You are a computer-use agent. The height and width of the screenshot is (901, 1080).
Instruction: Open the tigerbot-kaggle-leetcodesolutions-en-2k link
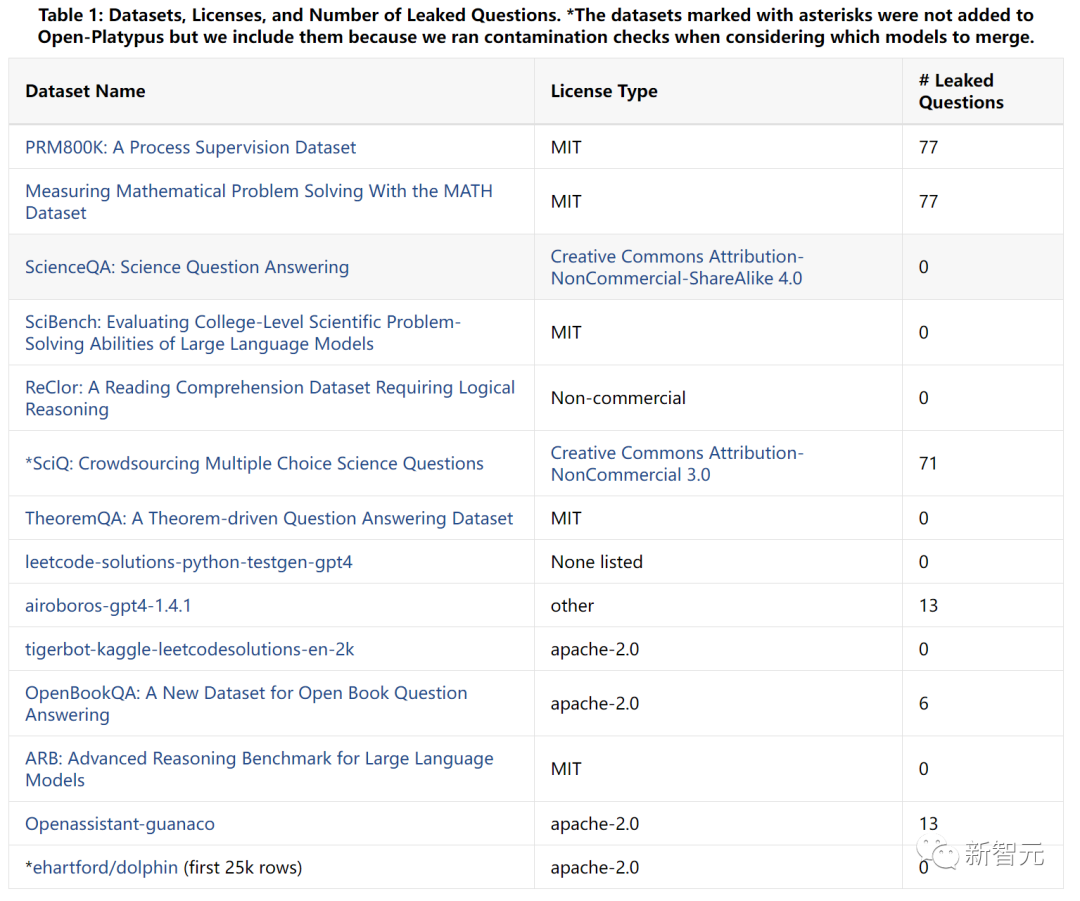point(189,649)
